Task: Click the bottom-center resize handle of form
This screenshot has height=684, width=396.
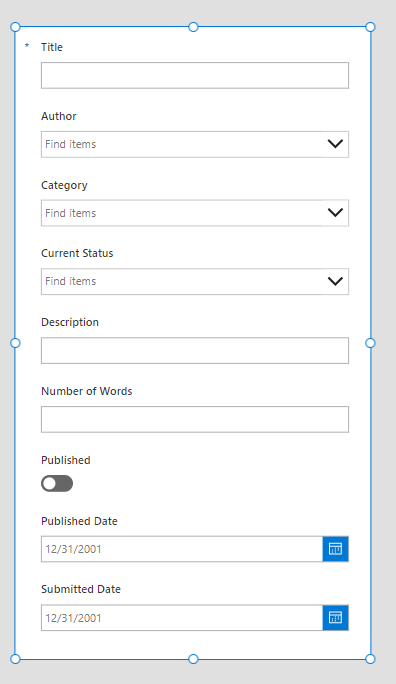Action: (193, 659)
